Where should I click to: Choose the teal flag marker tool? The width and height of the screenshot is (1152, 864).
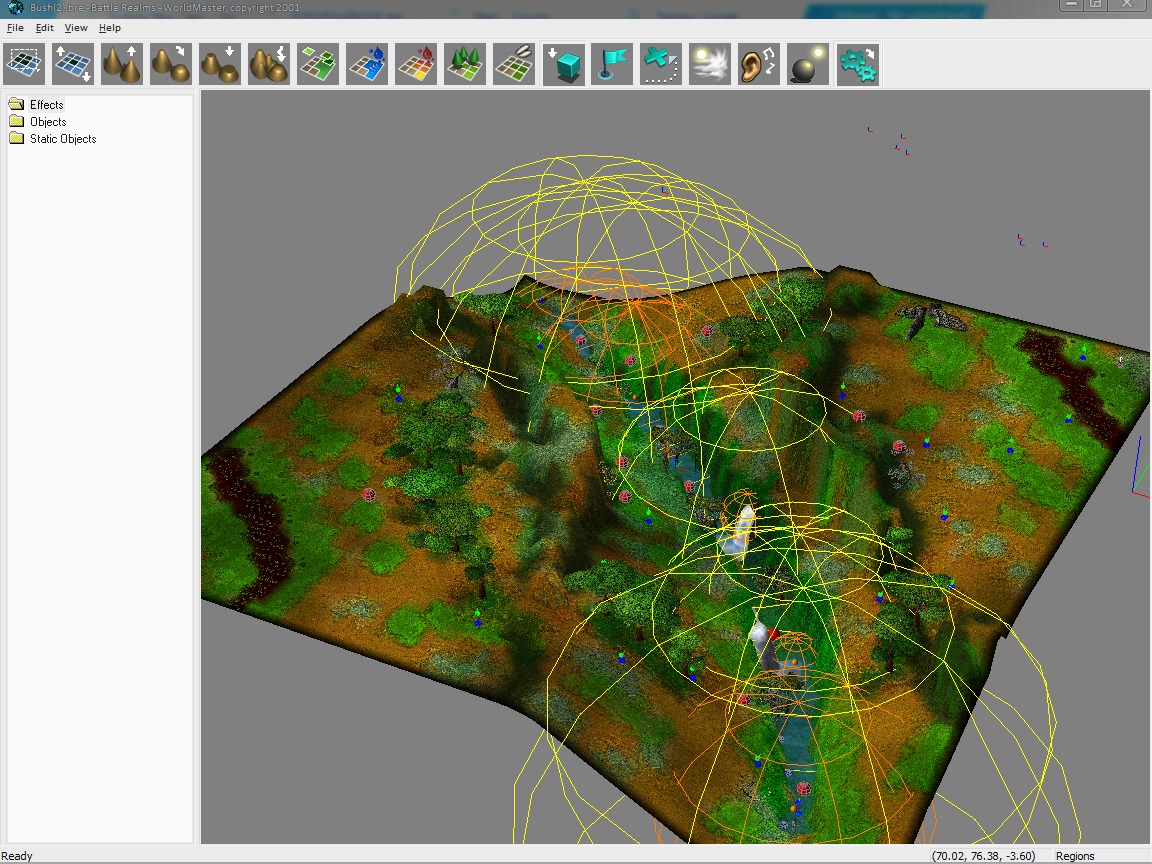pyautogui.click(x=612, y=64)
